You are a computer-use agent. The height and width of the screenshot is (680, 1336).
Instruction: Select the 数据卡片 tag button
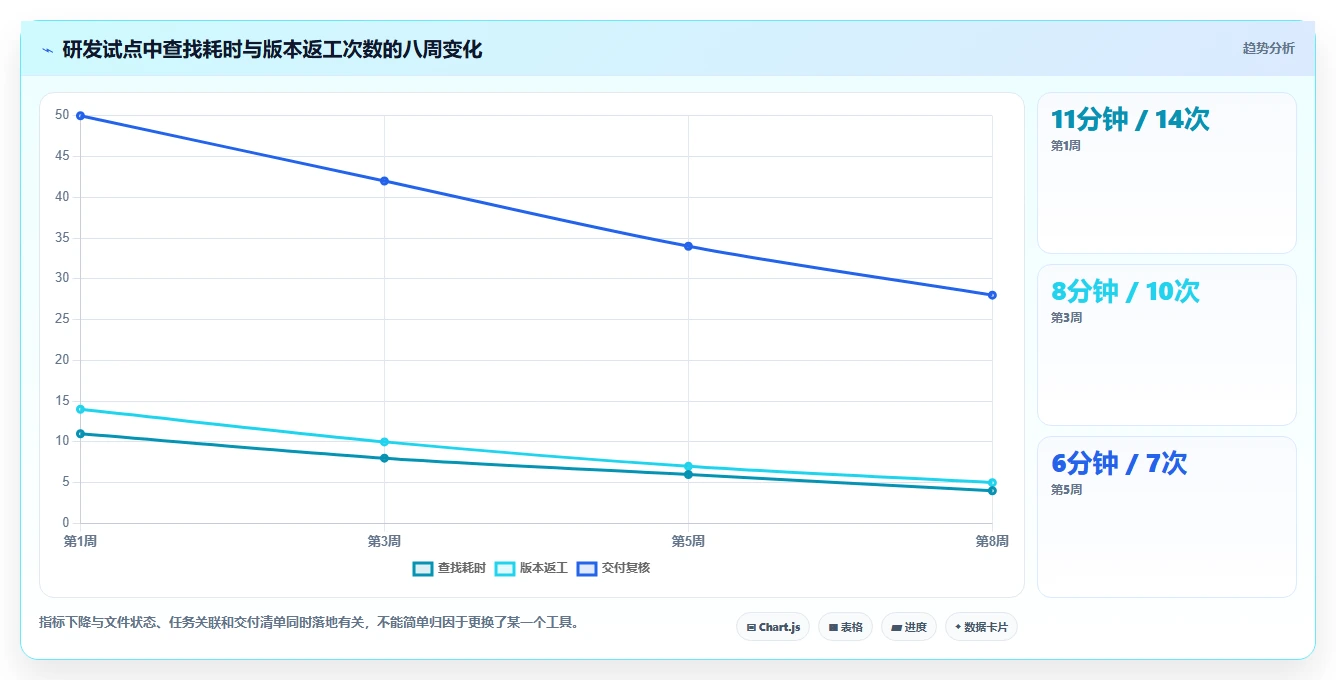pyautogui.click(x=981, y=627)
